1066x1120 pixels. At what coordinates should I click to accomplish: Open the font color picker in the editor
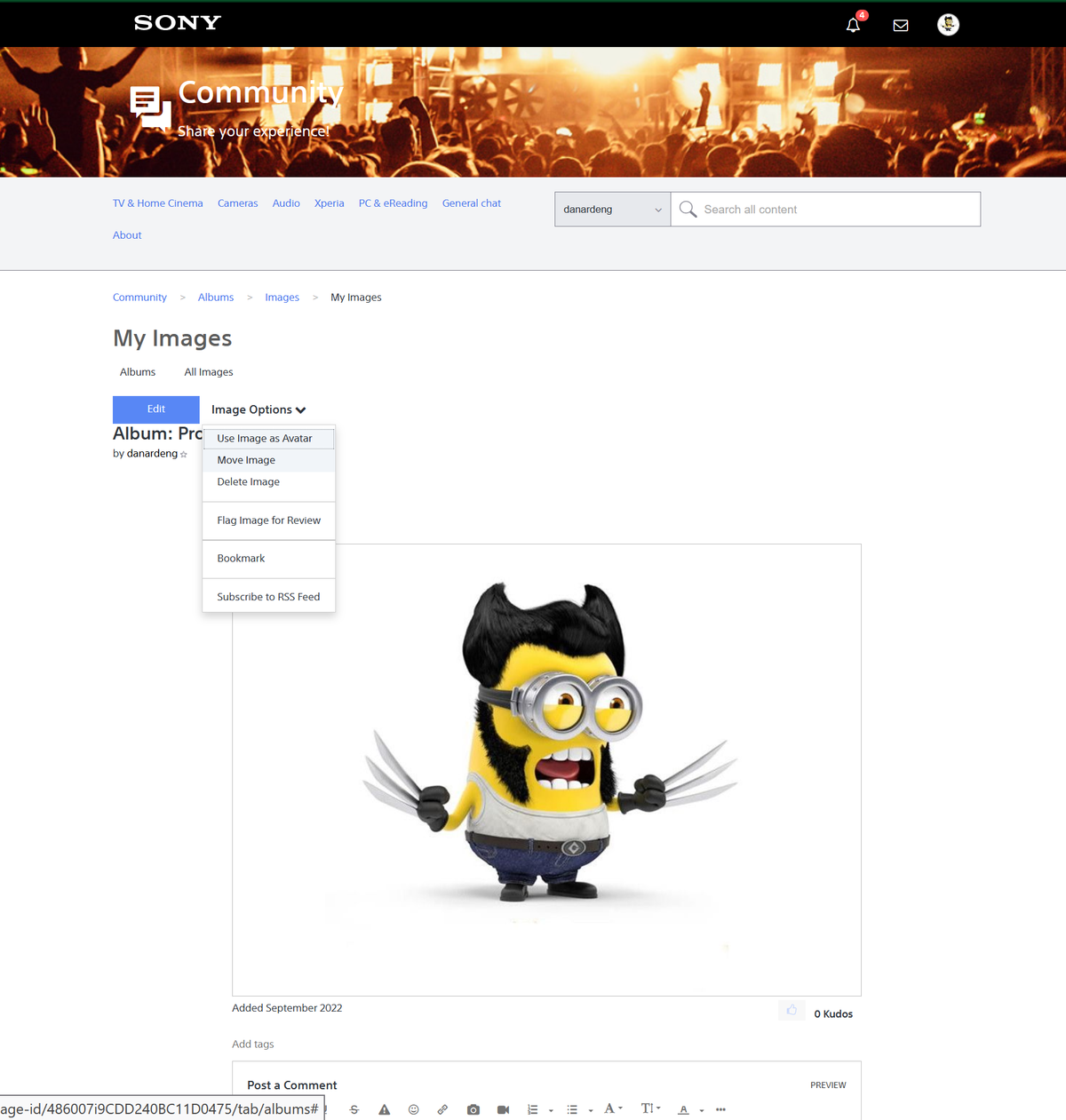pyautogui.click(x=683, y=1108)
